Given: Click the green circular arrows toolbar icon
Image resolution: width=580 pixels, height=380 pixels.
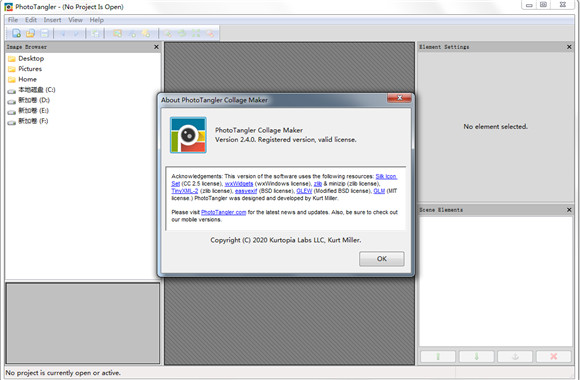Looking at the screenshot, I should coord(182,33).
